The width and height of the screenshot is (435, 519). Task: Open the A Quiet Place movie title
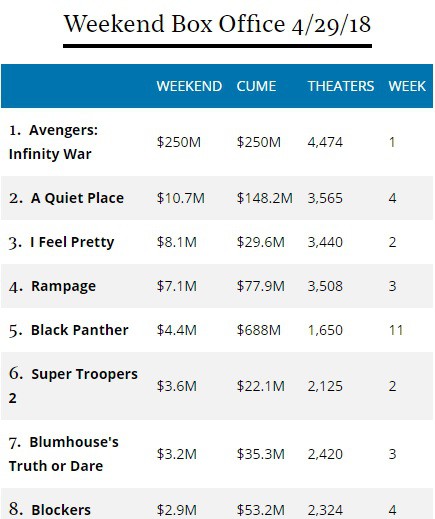77,198
